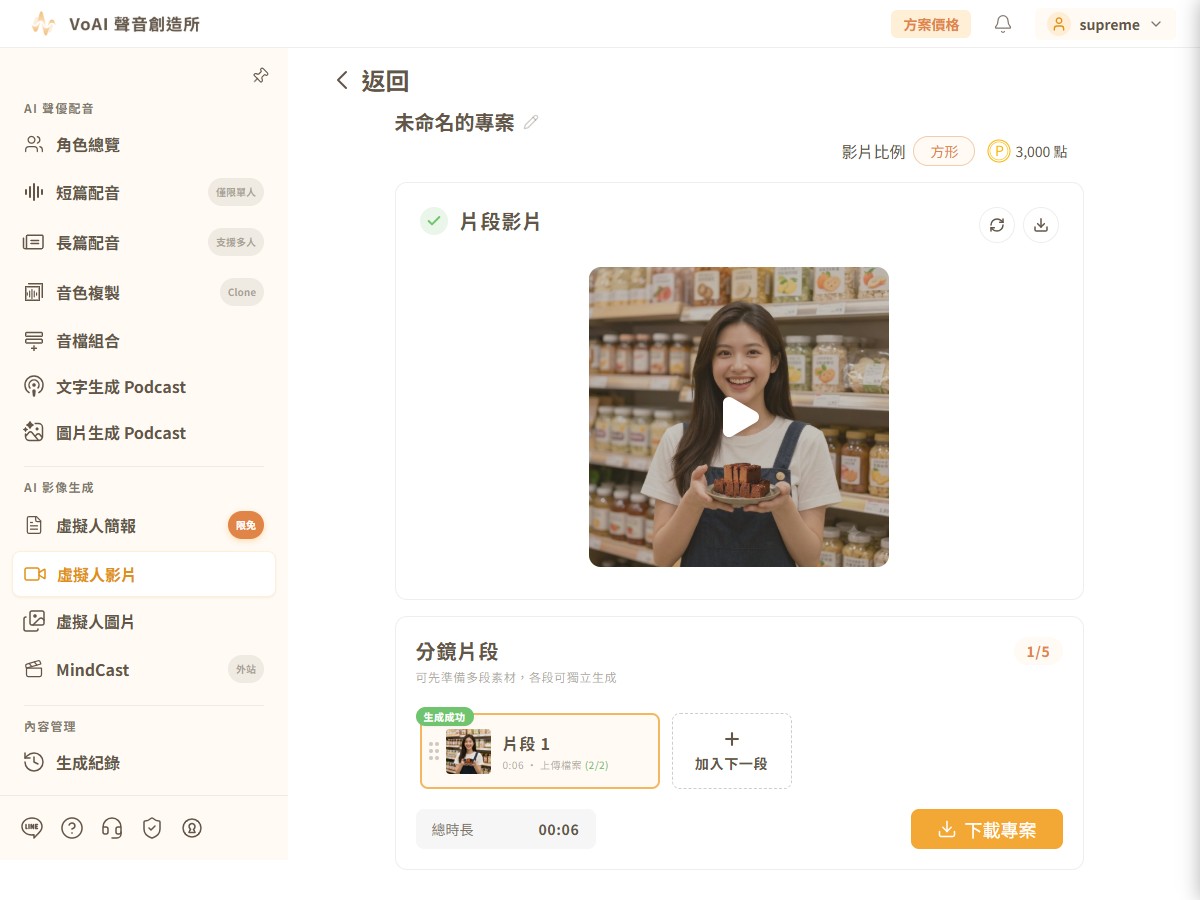Toggle the sidebar pin icon
Viewport: 1200px width, 900px height.
pos(260,76)
